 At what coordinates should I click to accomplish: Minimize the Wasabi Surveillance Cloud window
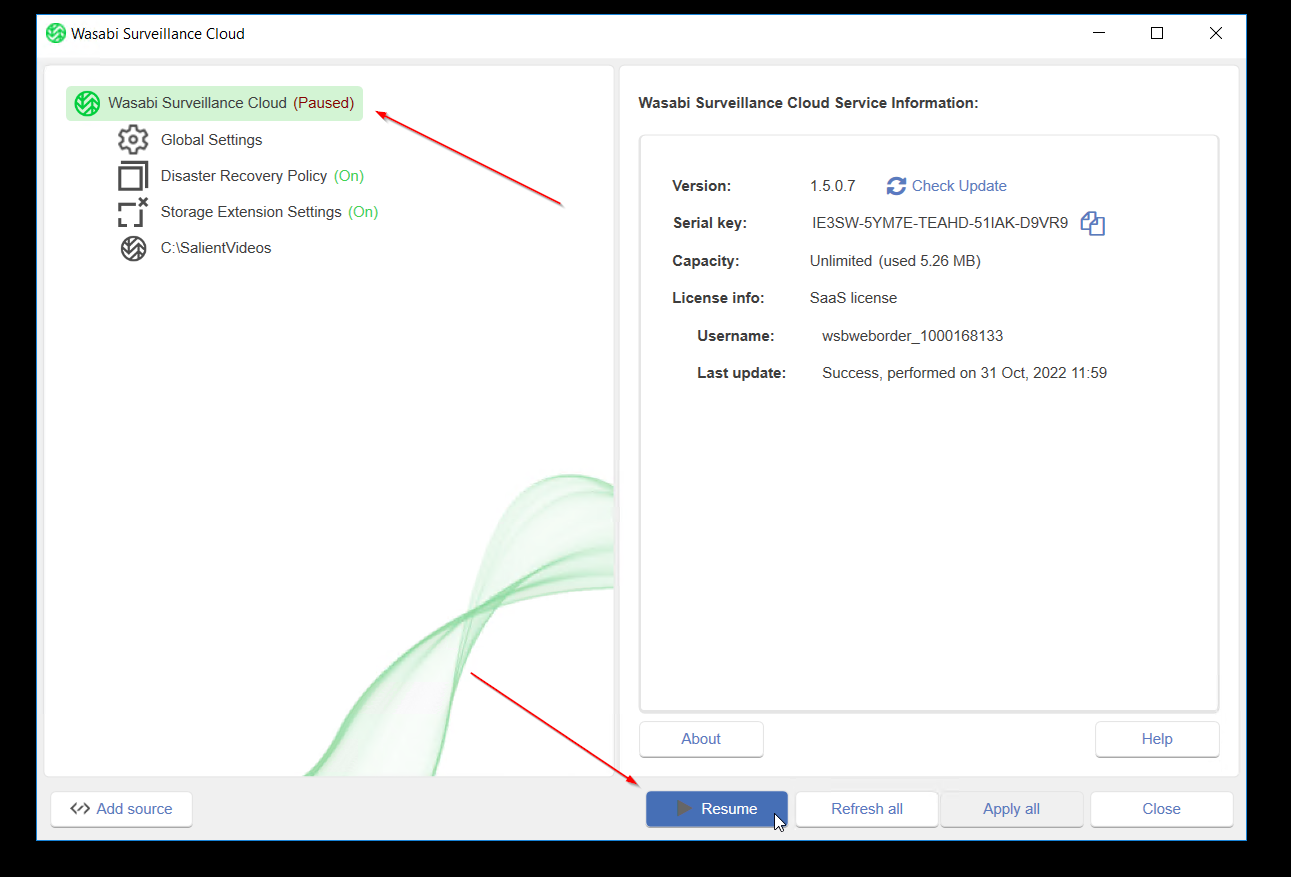1098,33
